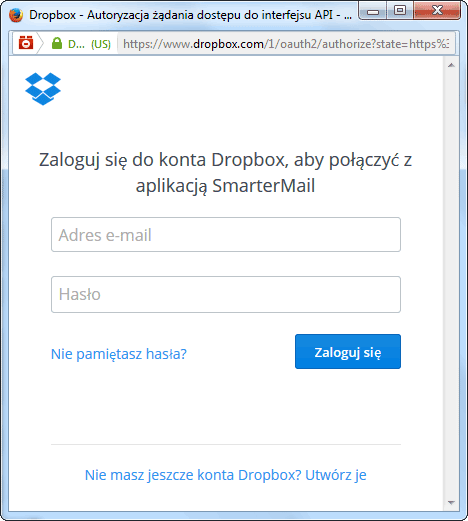Image resolution: width=468 pixels, height=521 pixels.
Task: Click the red extension icon in the address bar
Action: [26, 43]
